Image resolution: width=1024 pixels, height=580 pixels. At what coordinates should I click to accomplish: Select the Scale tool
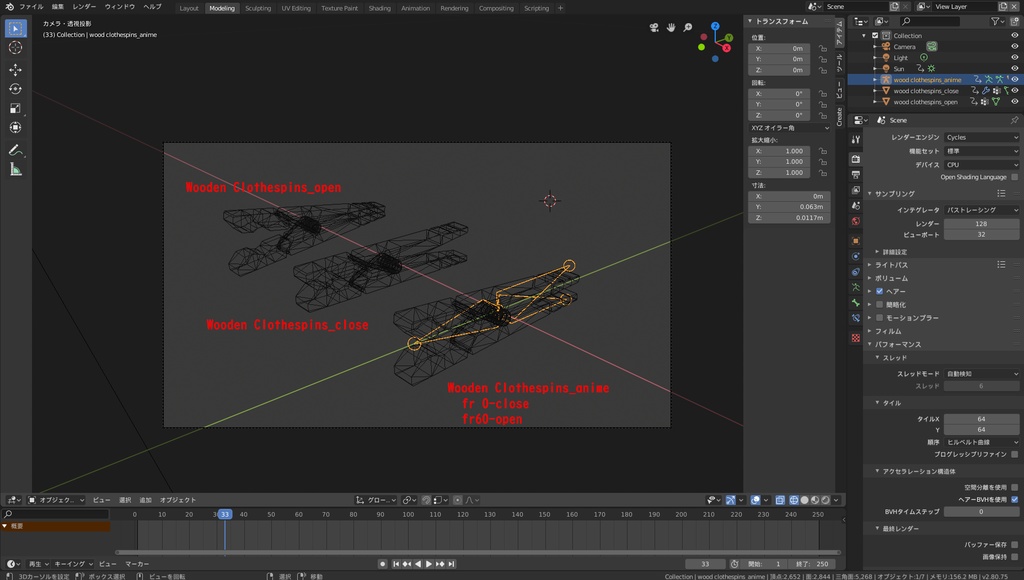tap(15, 108)
